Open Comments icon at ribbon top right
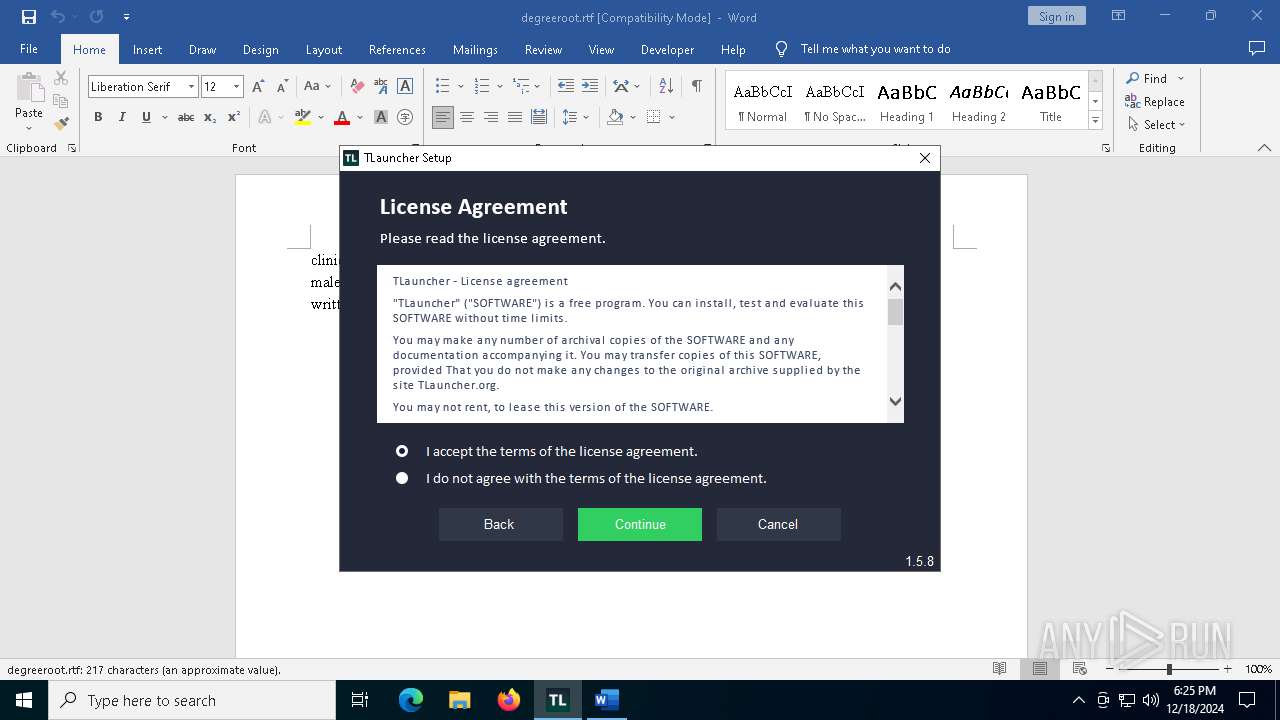 pos(1257,48)
